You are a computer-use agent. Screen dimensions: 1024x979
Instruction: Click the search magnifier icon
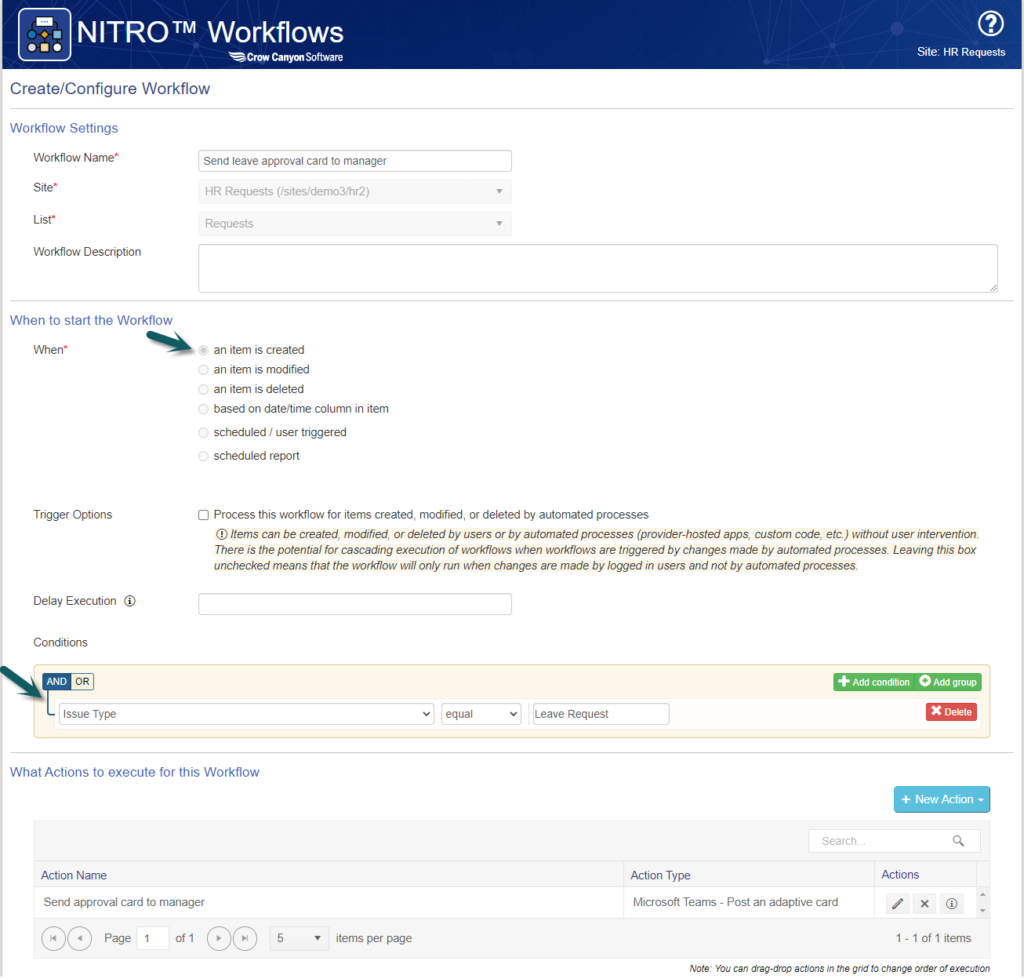[x=958, y=841]
